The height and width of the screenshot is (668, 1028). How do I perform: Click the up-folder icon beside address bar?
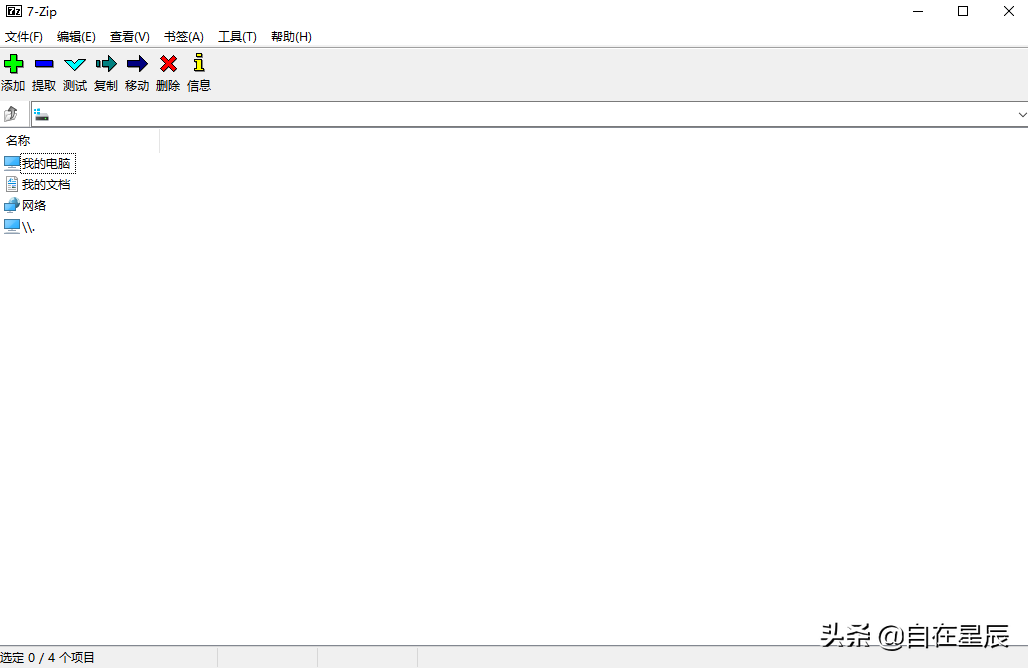click(10, 114)
